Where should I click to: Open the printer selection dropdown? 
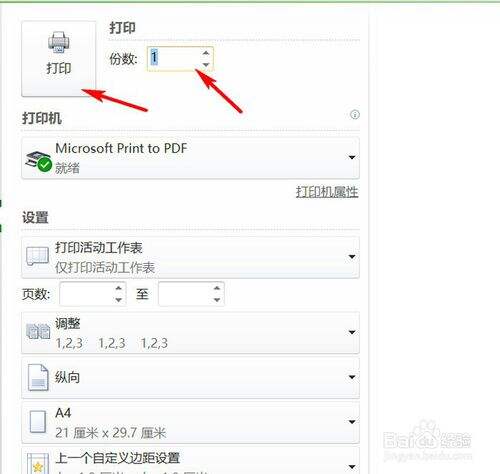(352, 157)
